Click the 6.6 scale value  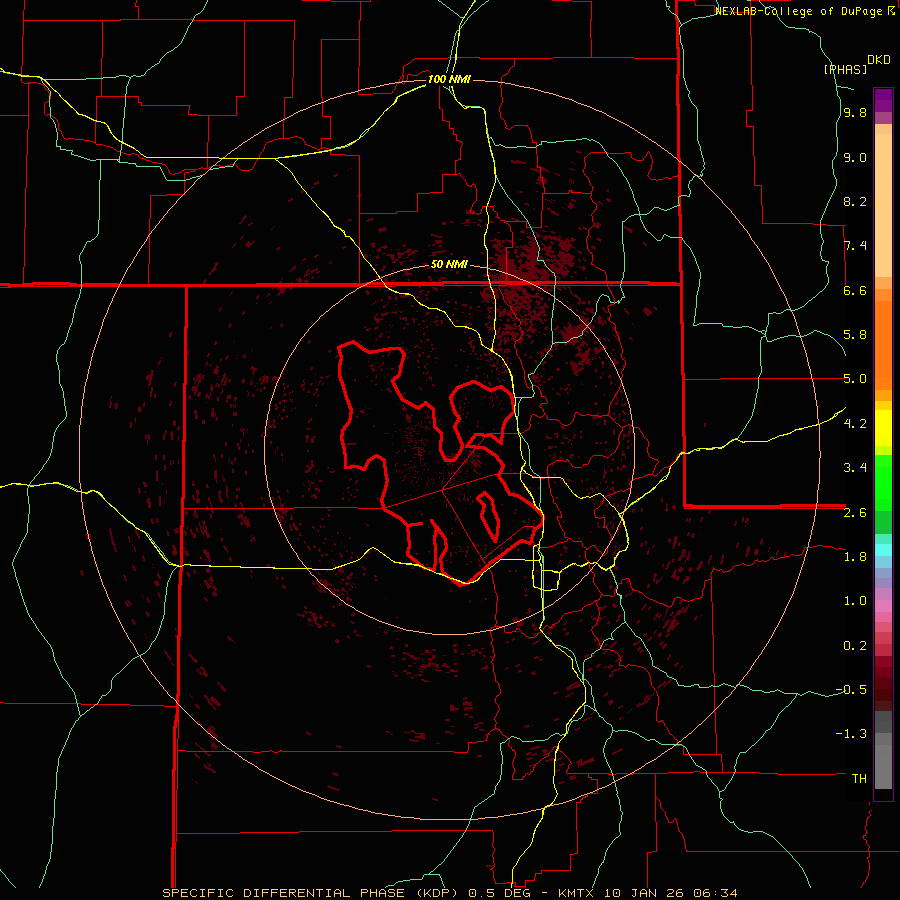[855, 290]
